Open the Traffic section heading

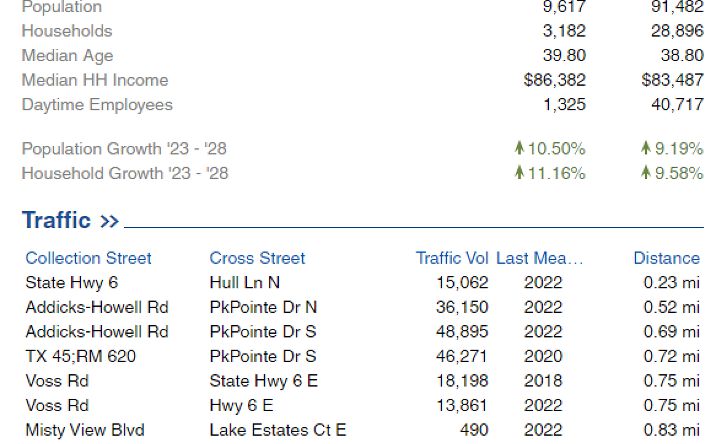(x=56, y=220)
